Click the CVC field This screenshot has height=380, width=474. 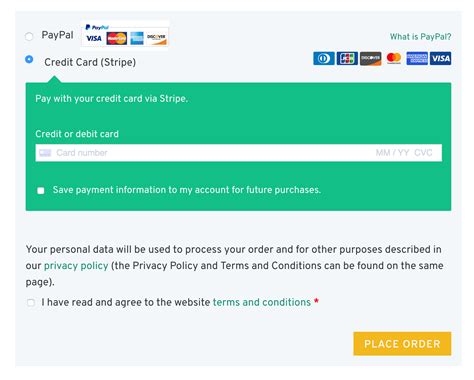coord(423,153)
